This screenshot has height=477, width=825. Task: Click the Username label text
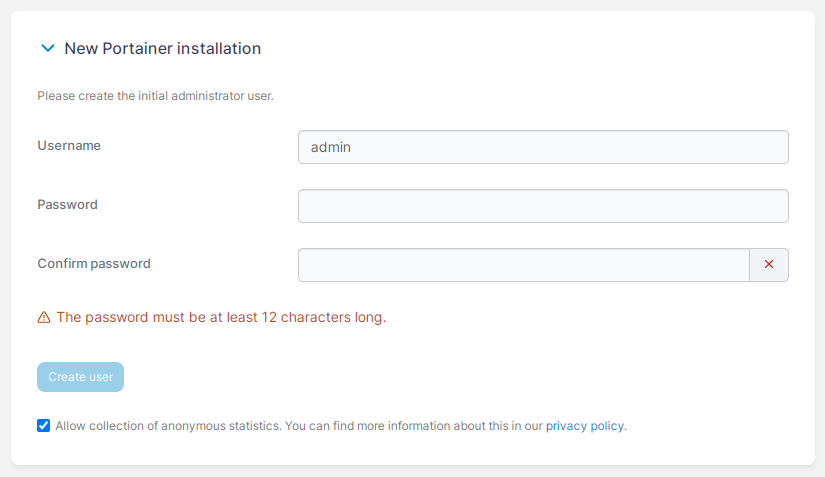coord(69,146)
